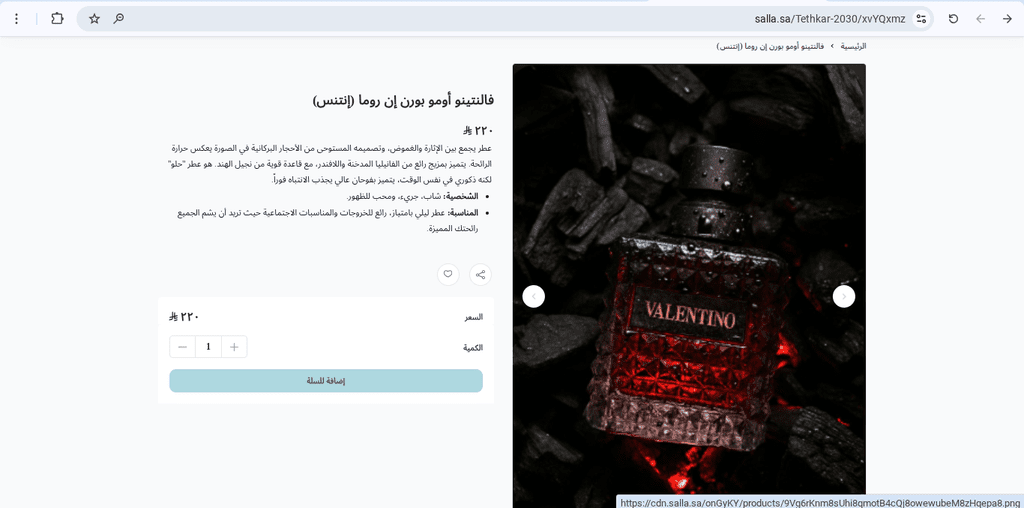
Task: Share this product via share icon
Action: pos(481,274)
